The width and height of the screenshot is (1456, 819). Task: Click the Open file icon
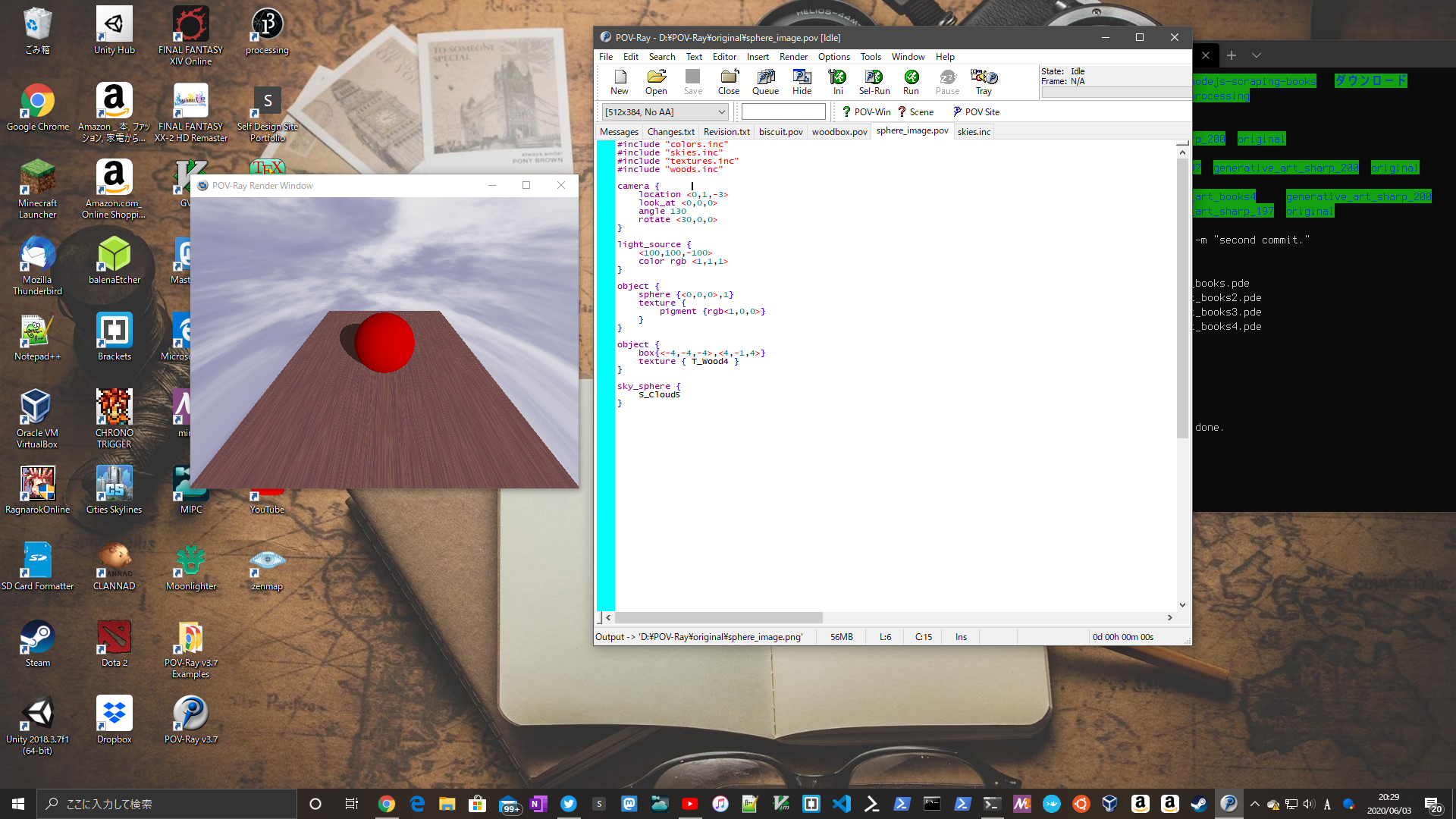656,82
